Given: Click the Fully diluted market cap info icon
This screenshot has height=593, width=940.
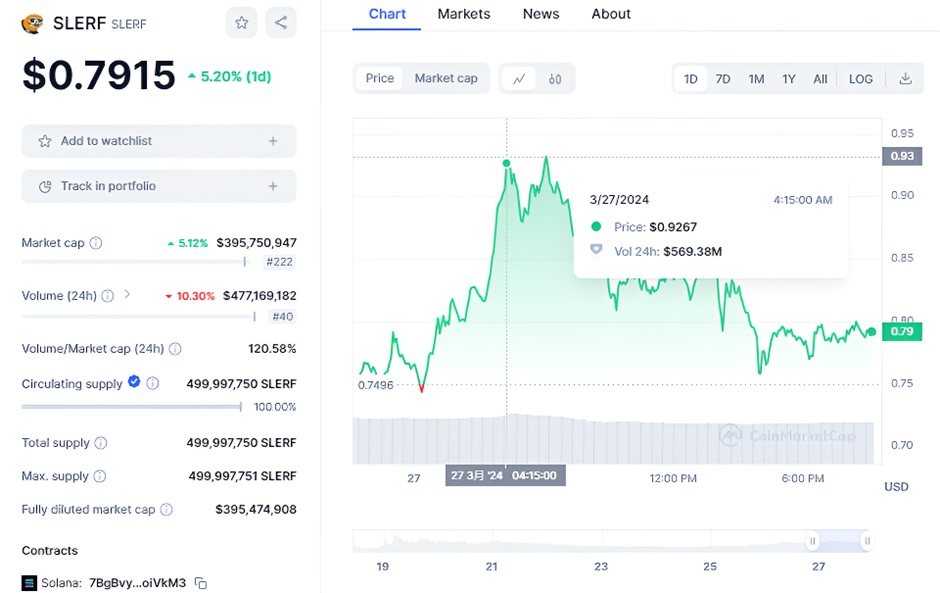Looking at the screenshot, I should click(x=167, y=510).
